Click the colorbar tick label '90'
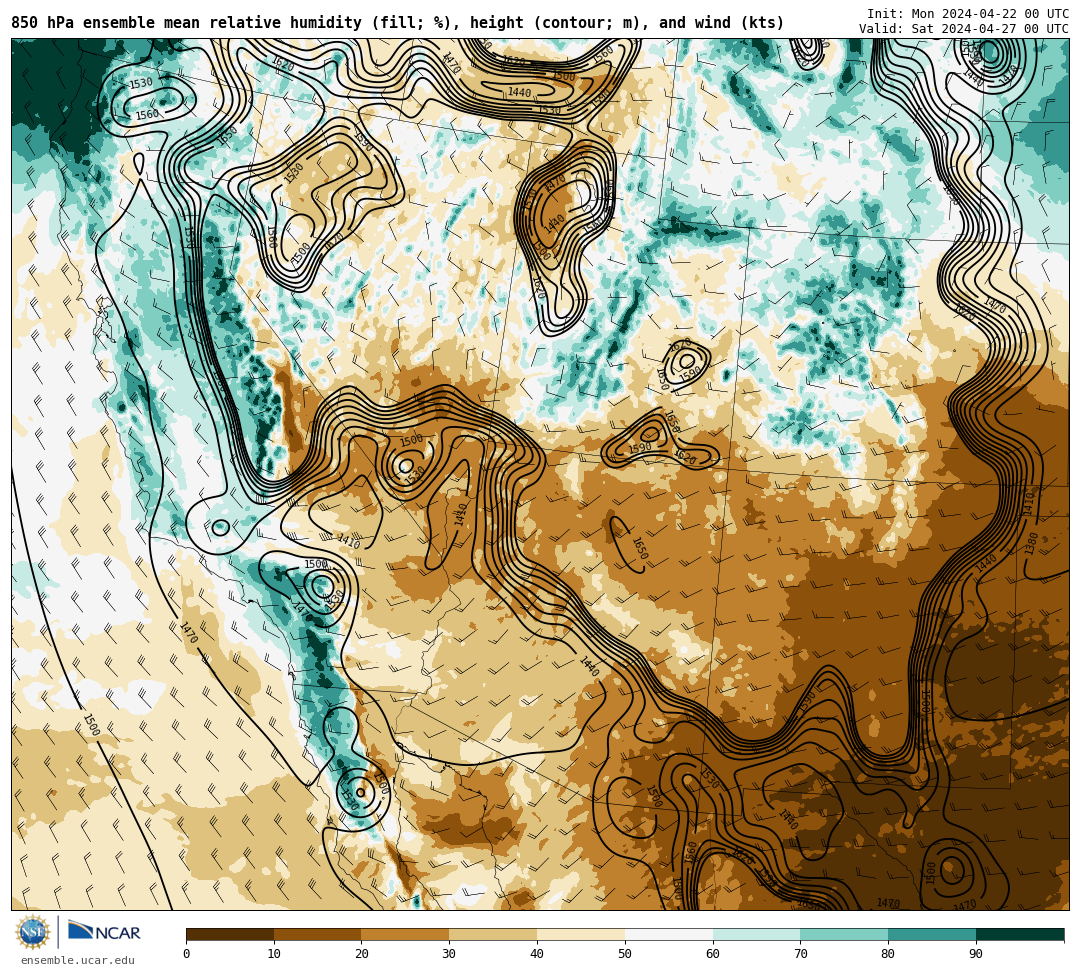Screen dimensions: 1080x973 click(x=976, y=954)
